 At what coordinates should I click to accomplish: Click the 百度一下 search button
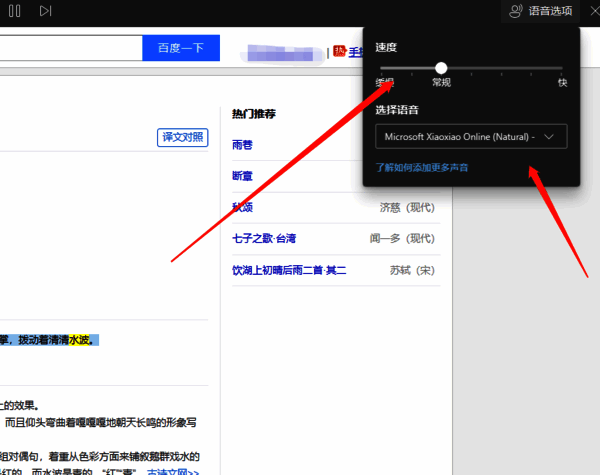click(181, 48)
